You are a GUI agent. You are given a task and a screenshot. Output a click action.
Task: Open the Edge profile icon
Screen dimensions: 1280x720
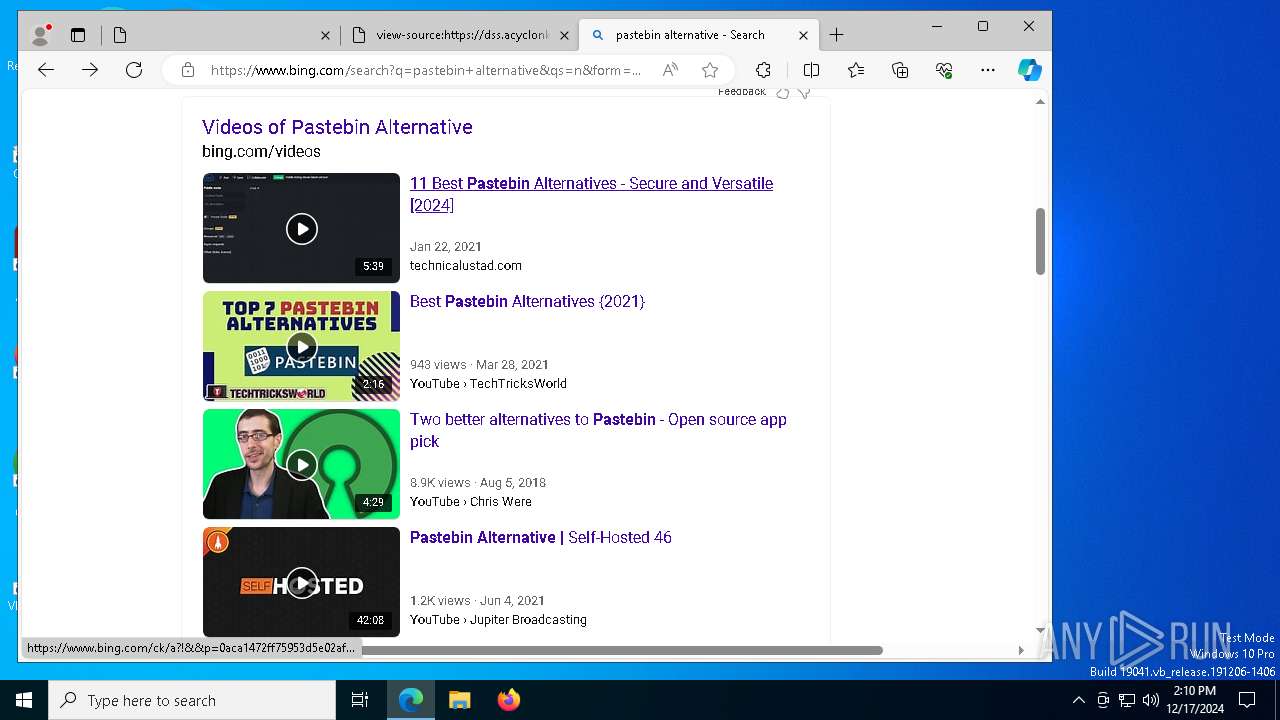41,35
